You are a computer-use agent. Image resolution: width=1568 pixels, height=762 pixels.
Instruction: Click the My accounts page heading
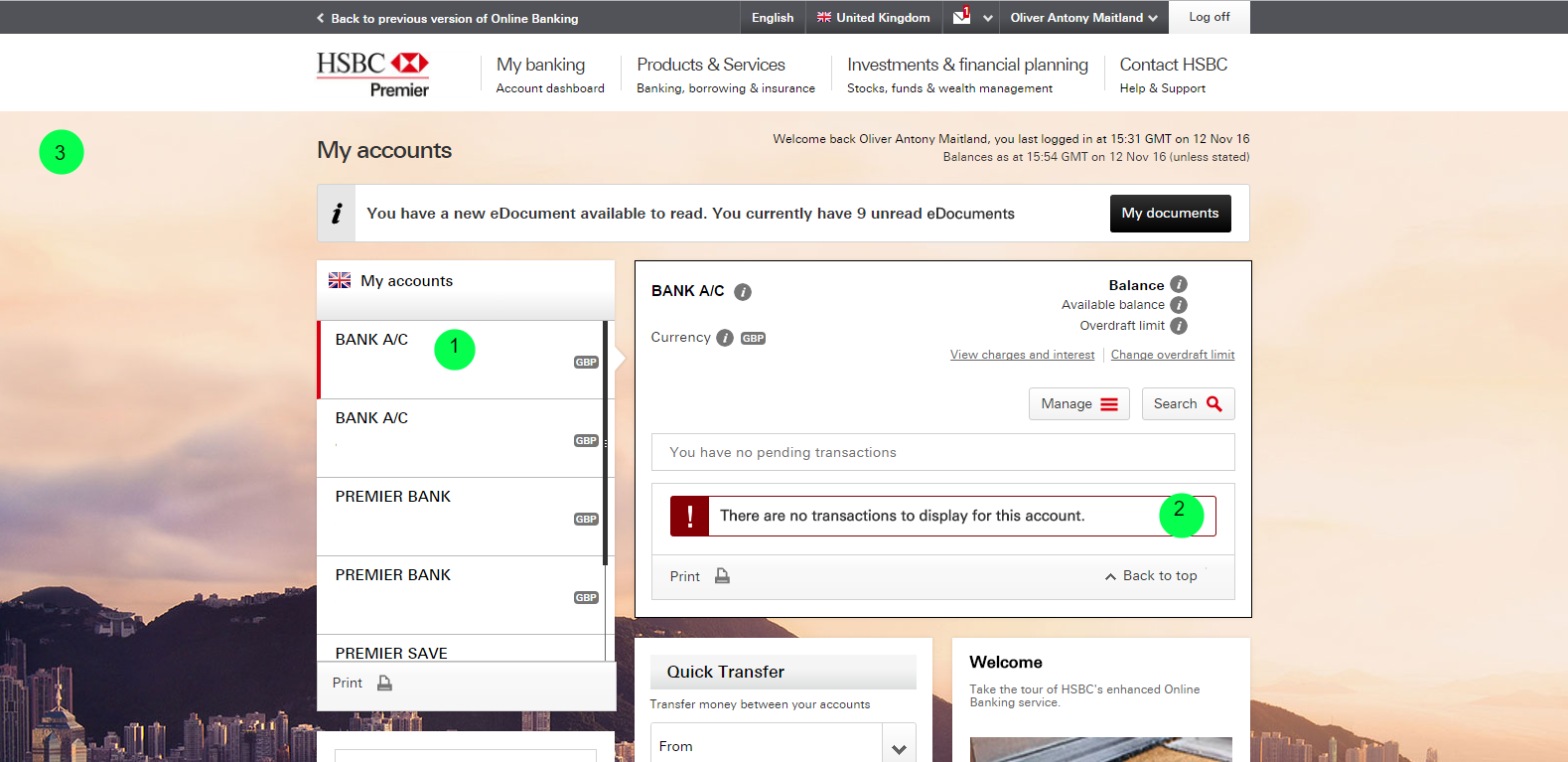coord(384,150)
